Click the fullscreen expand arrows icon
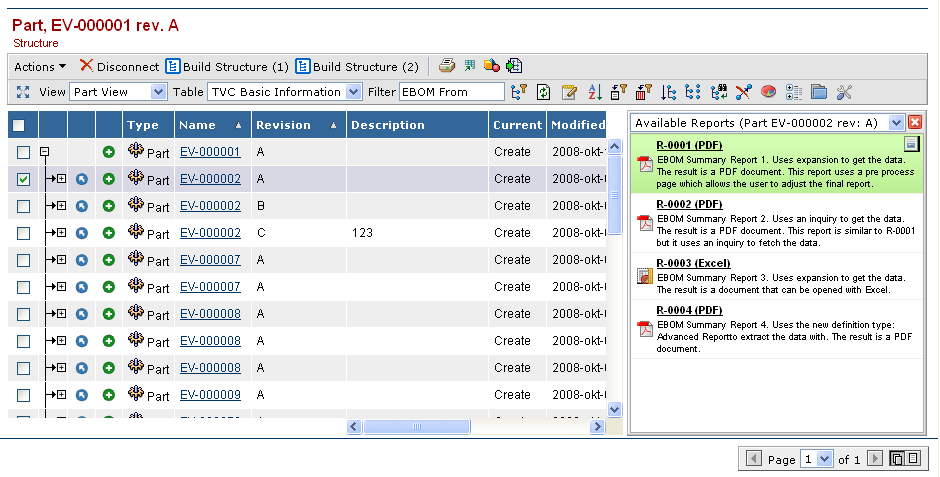Viewport: 940px width, 477px height. (x=23, y=92)
